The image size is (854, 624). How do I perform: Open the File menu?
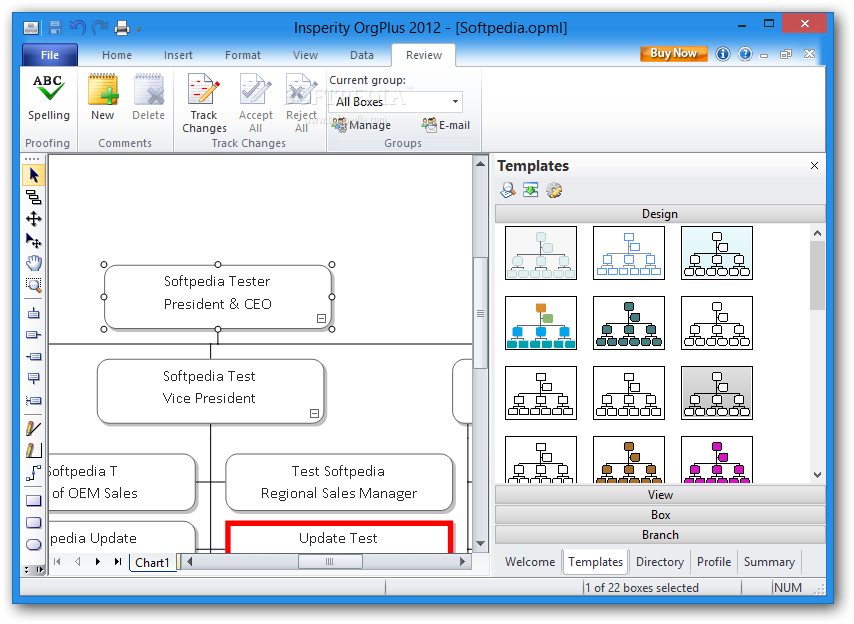click(x=50, y=55)
